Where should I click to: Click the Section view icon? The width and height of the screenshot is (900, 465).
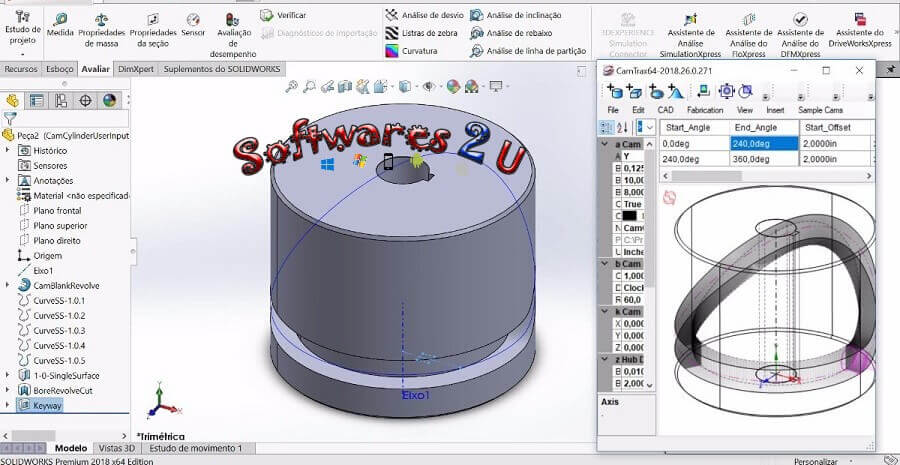pyautogui.click(x=345, y=87)
